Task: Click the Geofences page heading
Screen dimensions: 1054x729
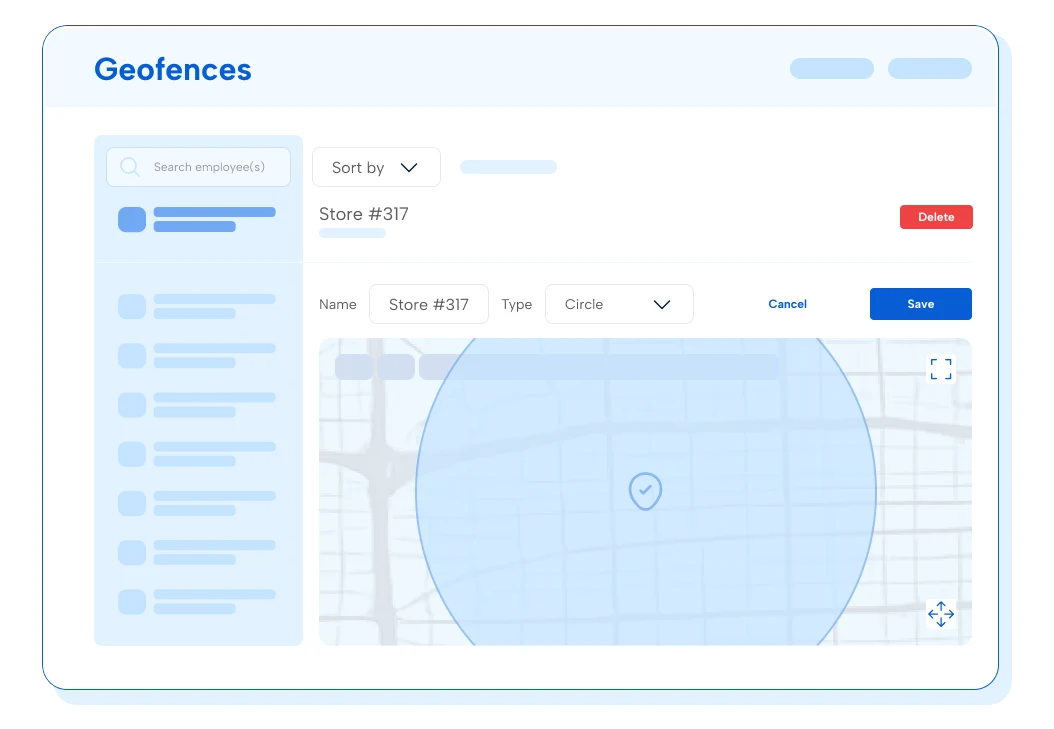Action: point(172,69)
